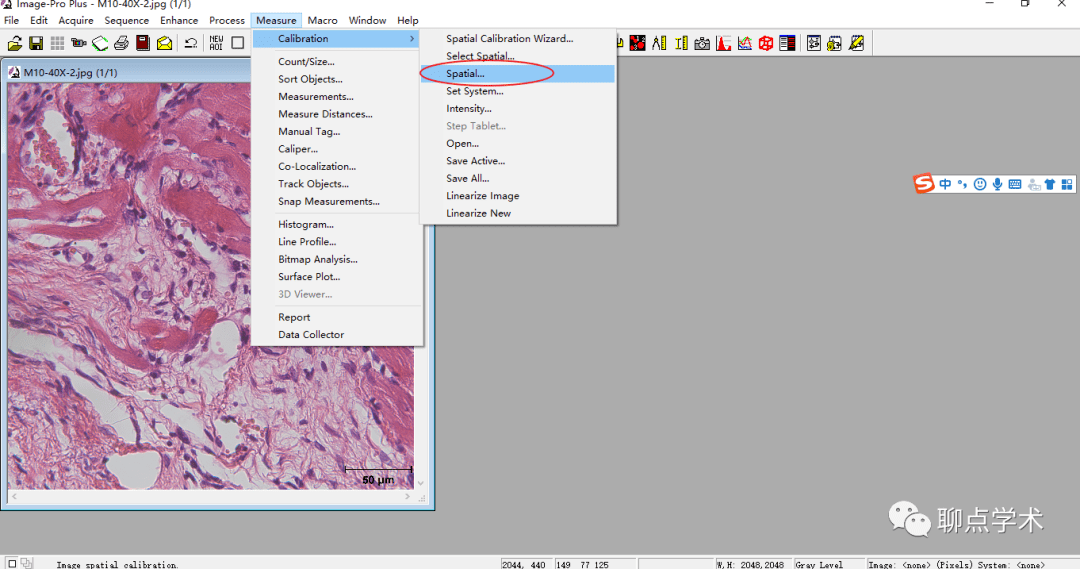Click Spatial Calibration Wizard... entry
Viewport: 1080px width, 569px height.
pos(509,39)
